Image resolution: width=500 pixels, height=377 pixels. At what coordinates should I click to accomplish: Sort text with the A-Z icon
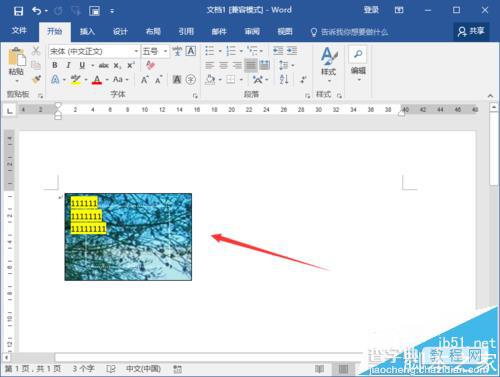point(284,80)
